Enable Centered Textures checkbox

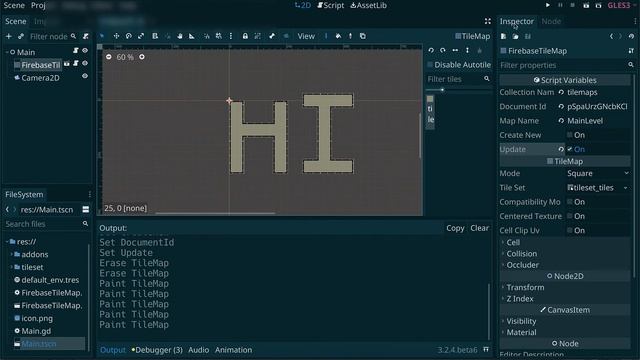570,216
